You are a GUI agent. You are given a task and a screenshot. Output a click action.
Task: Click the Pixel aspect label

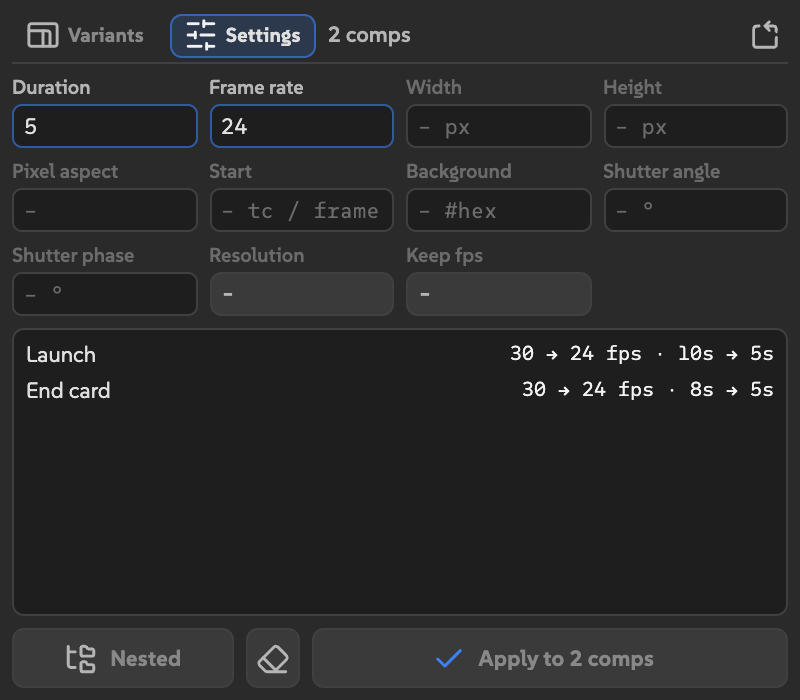65,171
